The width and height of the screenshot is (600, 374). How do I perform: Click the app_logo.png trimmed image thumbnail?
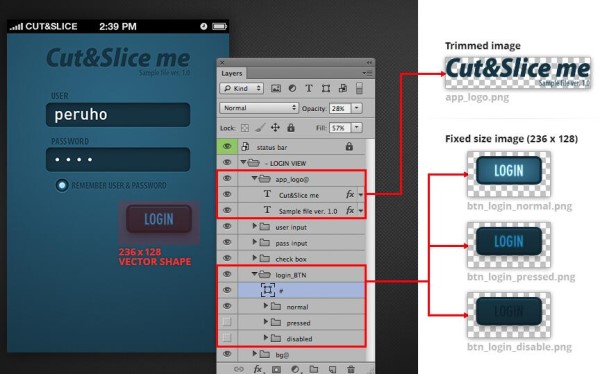tap(518, 73)
